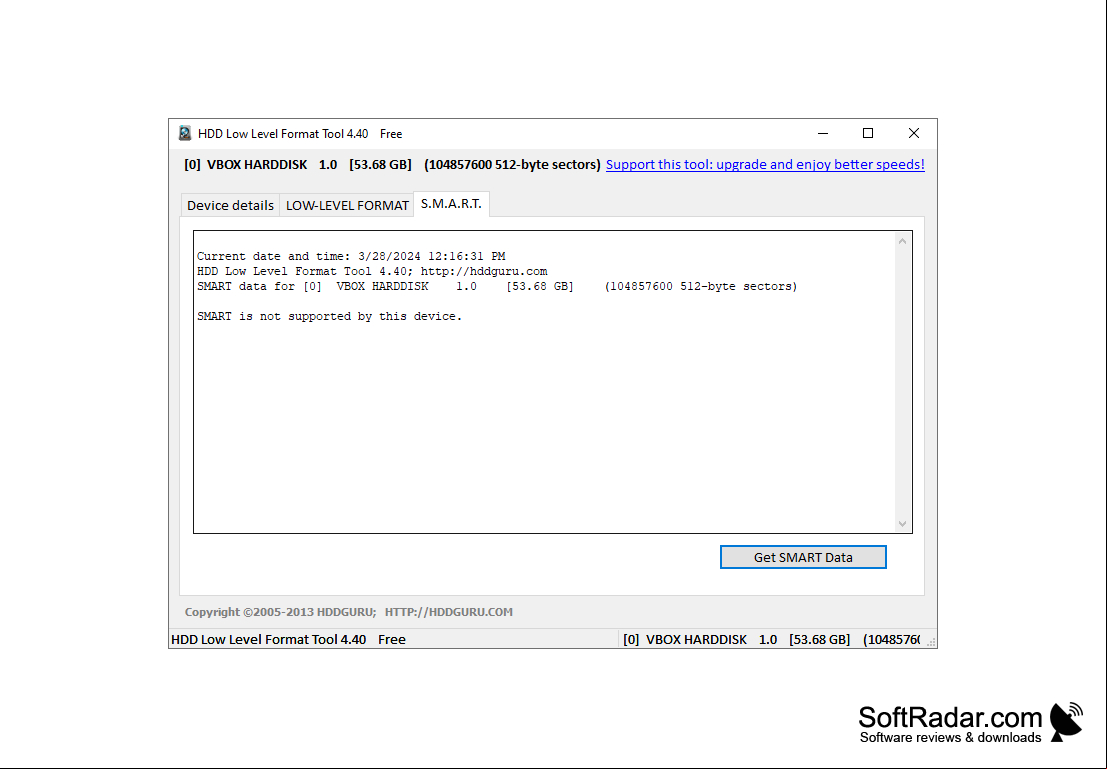Click status bar 'HDD Low Level Format Tool 4.40 Free'

(x=288, y=640)
